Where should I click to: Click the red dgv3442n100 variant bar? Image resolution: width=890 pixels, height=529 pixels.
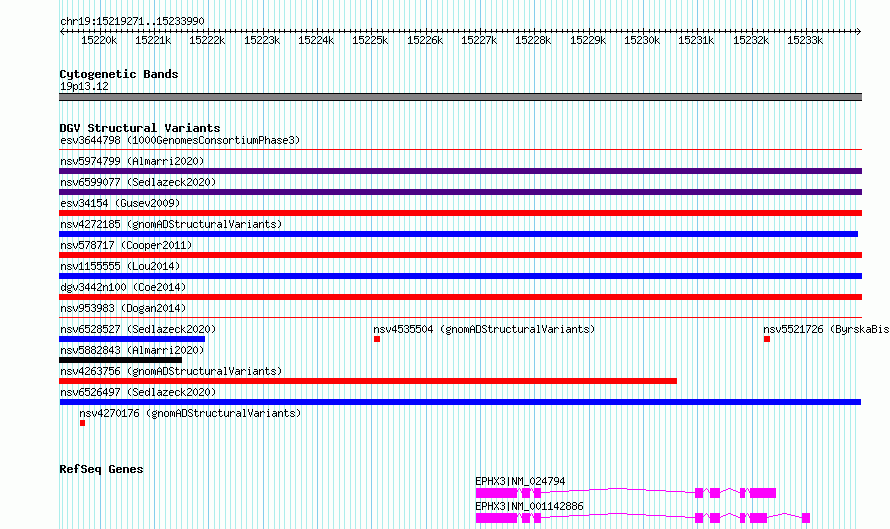click(x=460, y=297)
